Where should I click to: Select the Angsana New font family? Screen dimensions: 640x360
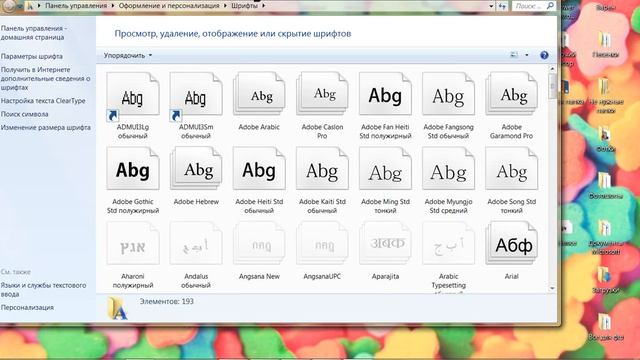(x=259, y=243)
